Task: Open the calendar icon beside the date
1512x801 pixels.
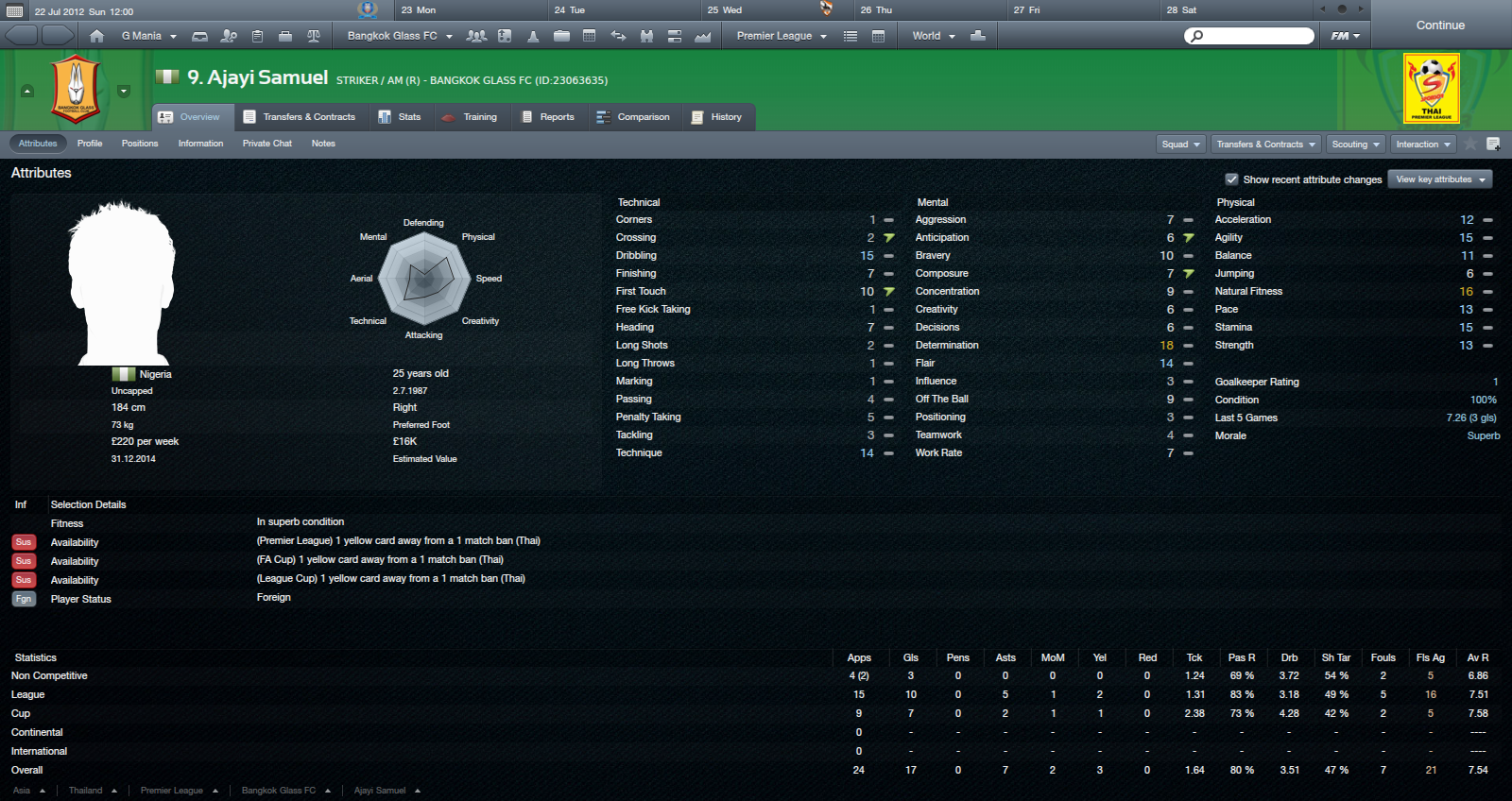Action: (14, 11)
